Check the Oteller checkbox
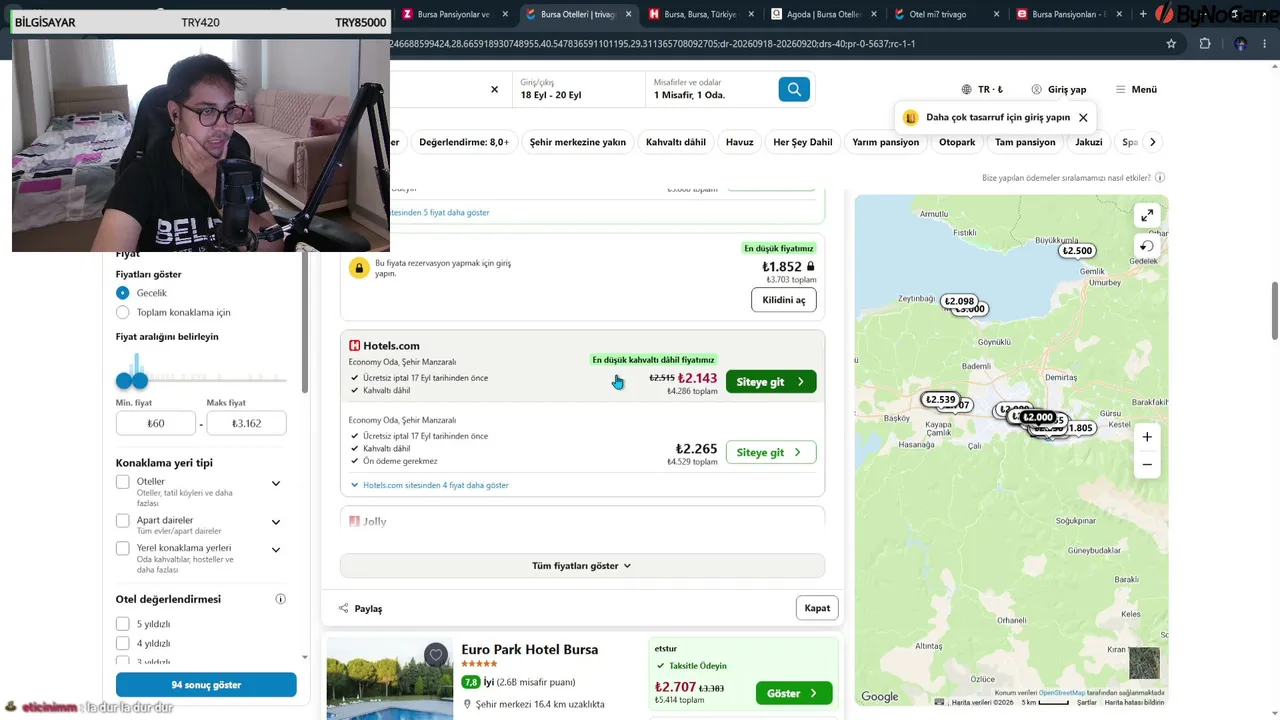The width and height of the screenshot is (1280, 720). point(123,482)
